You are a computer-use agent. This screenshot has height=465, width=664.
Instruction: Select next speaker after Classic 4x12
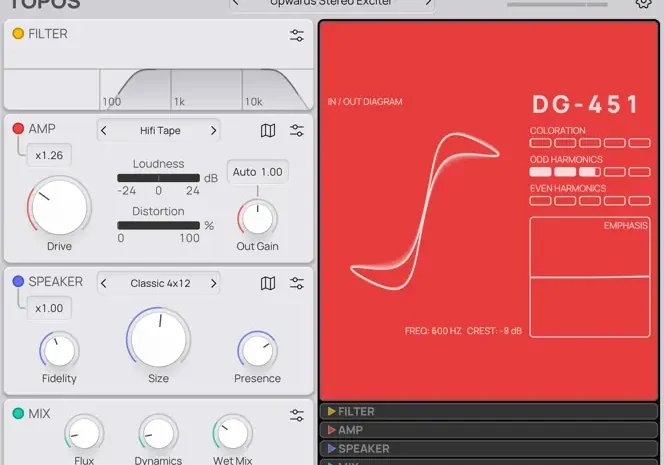pyautogui.click(x=213, y=283)
